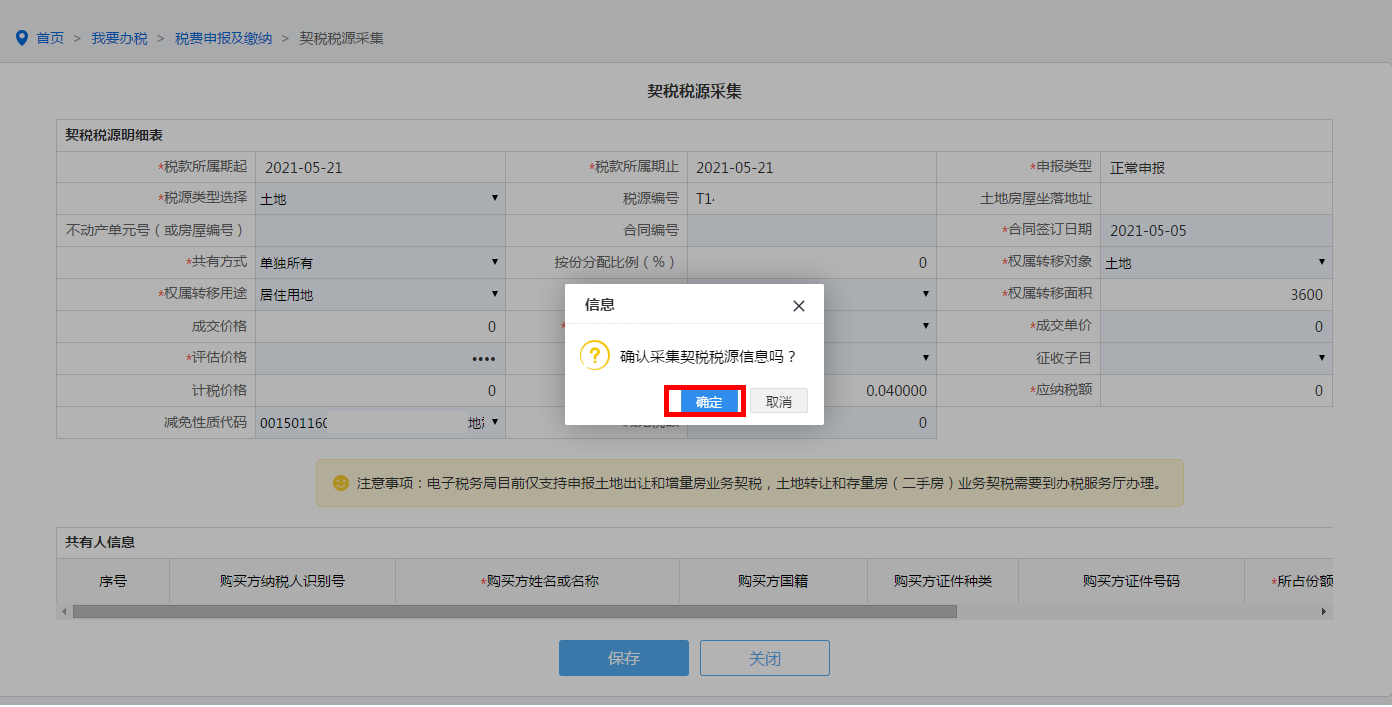Confirm with the 确定 button

pyautogui.click(x=709, y=401)
